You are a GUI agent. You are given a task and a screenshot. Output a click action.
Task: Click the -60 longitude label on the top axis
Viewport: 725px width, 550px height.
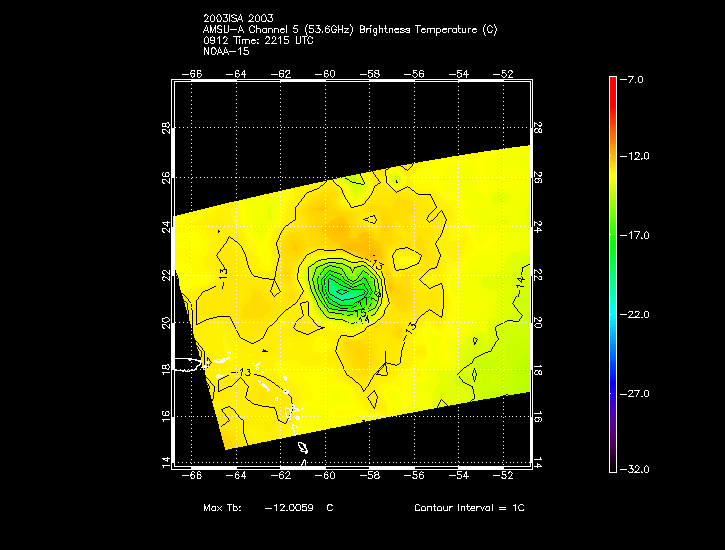[x=325, y=73]
